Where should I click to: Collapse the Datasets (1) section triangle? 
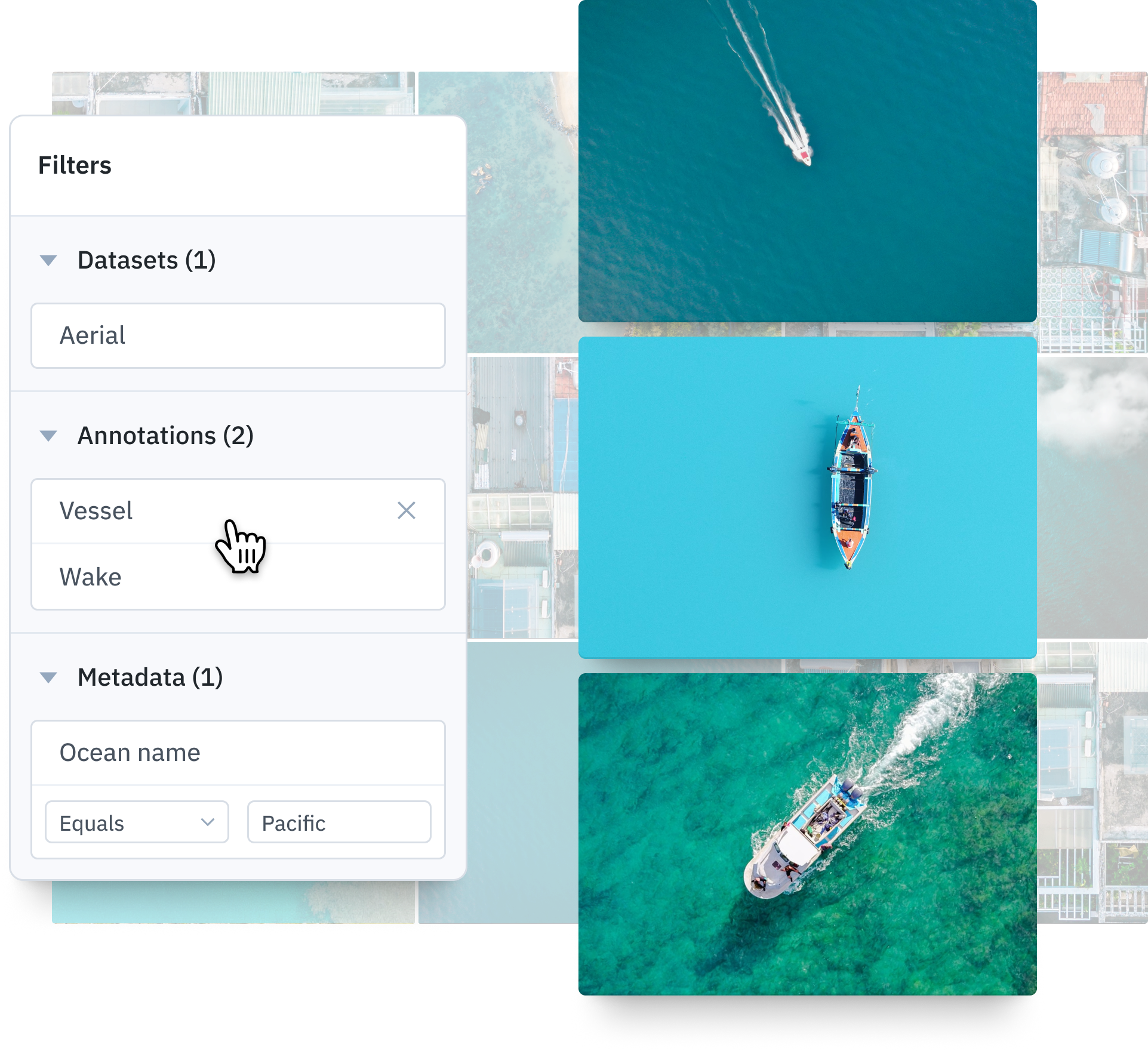[48, 260]
